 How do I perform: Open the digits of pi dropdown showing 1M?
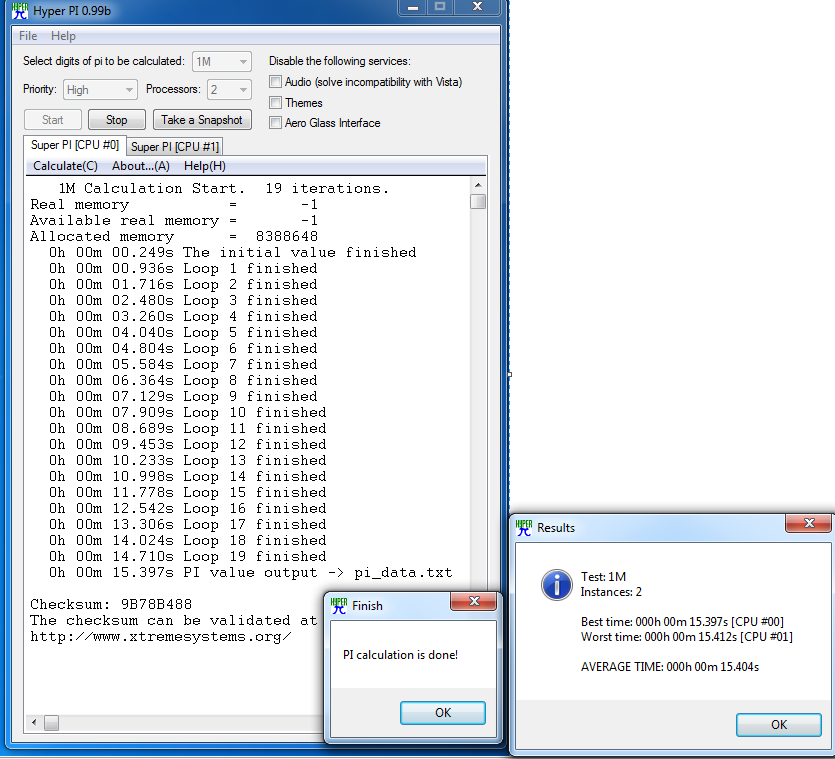[221, 61]
